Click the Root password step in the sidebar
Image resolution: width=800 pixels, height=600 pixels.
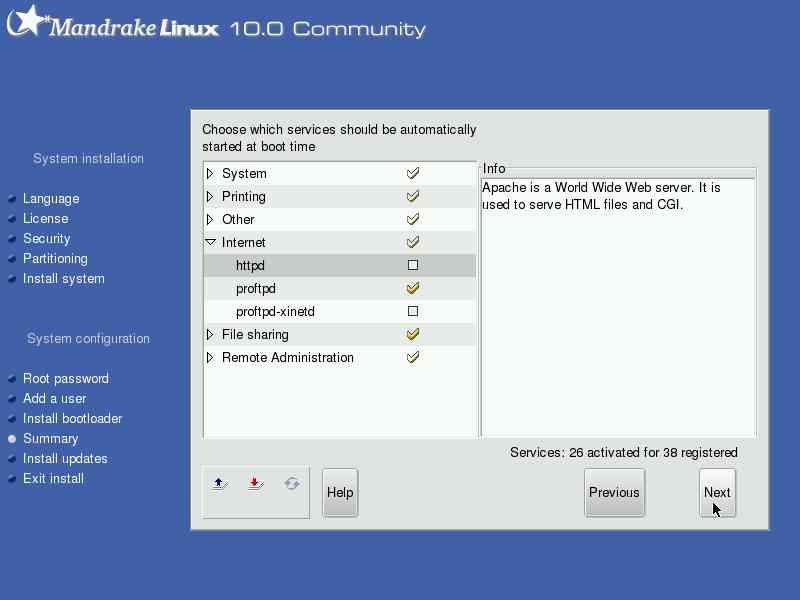pos(66,379)
